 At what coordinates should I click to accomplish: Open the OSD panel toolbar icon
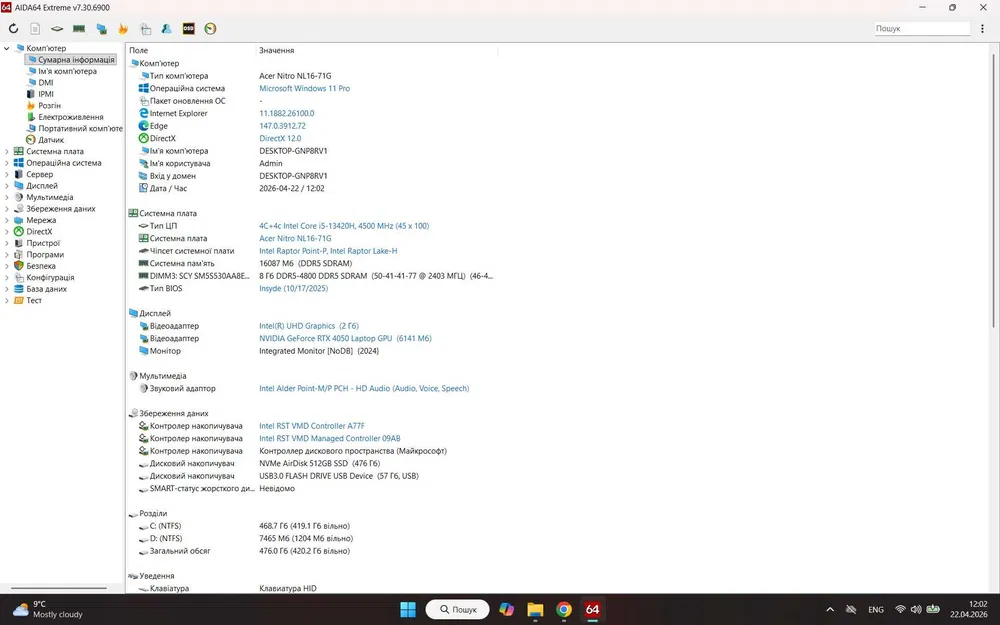click(188, 29)
